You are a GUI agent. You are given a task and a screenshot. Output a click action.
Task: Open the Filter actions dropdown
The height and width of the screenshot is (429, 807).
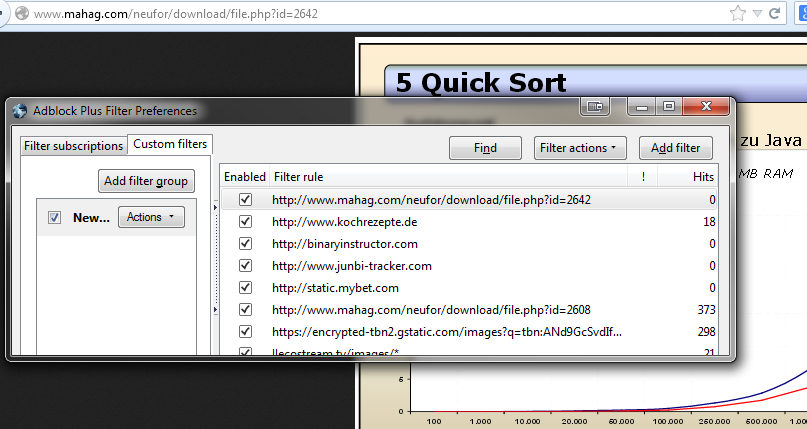tap(580, 148)
